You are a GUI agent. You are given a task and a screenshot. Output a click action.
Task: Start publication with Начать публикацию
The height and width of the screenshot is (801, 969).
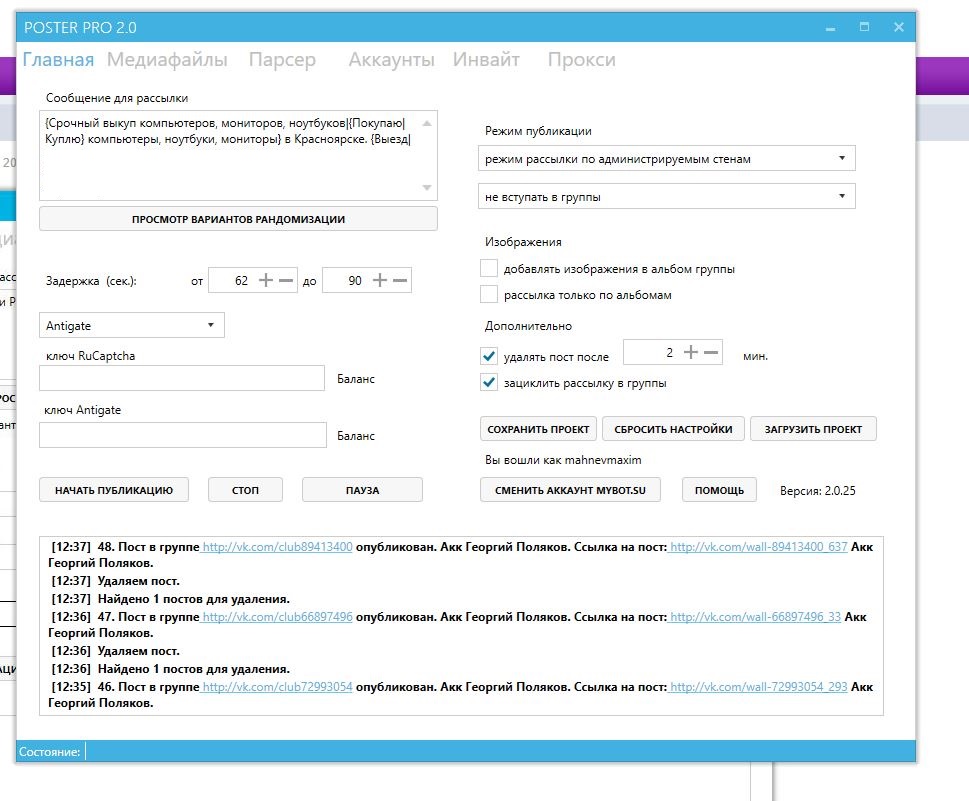click(x=114, y=490)
